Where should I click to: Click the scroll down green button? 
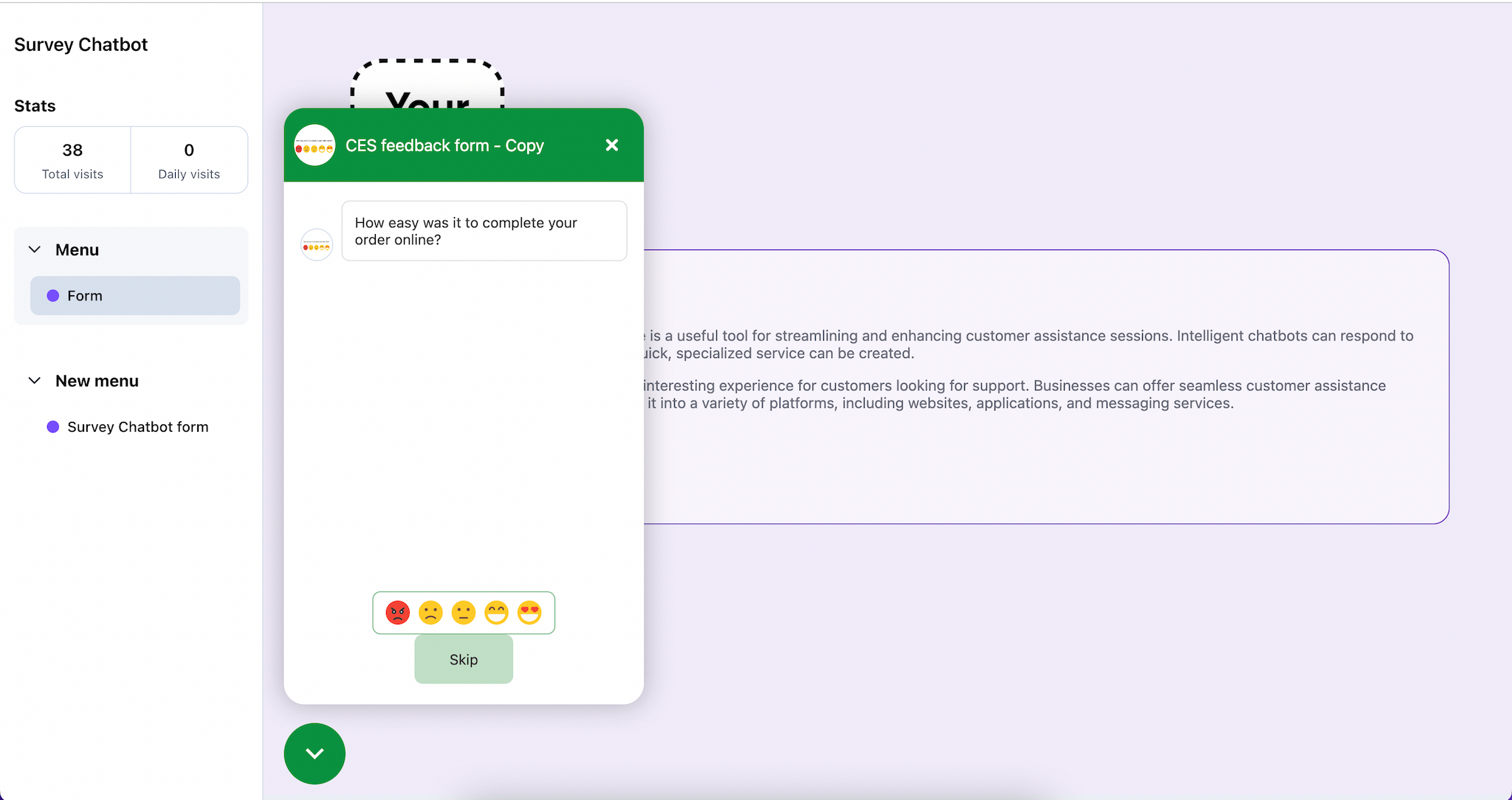[x=314, y=753]
